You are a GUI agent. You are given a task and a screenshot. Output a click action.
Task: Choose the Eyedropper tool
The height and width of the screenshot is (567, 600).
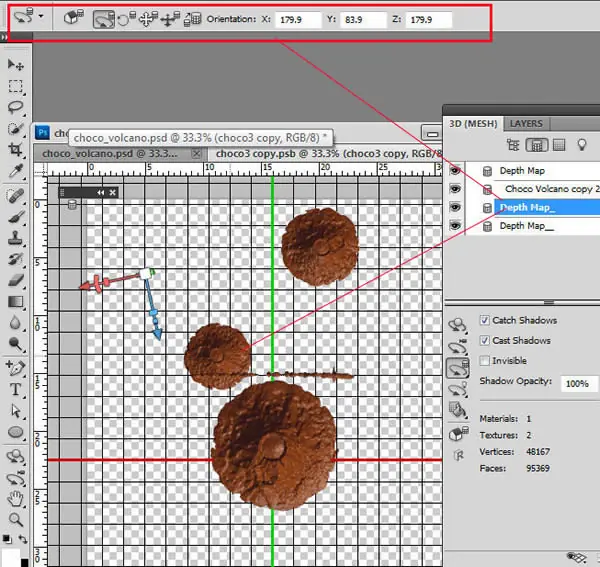coord(15,171)
